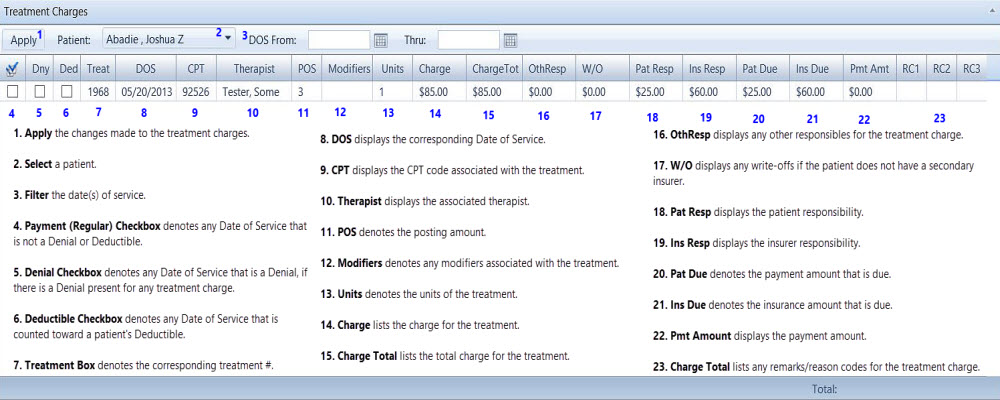Click the DOS From date field

tap(339, 40)
